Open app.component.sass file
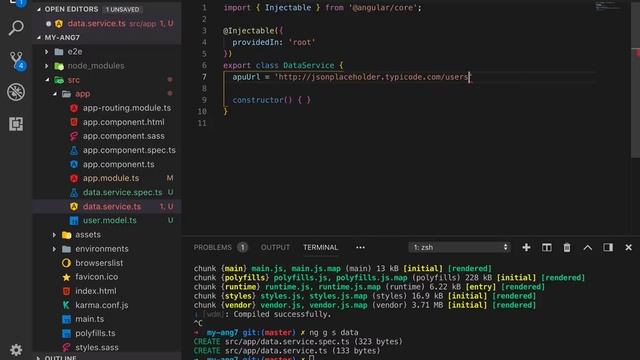 [x=107, y=136]
